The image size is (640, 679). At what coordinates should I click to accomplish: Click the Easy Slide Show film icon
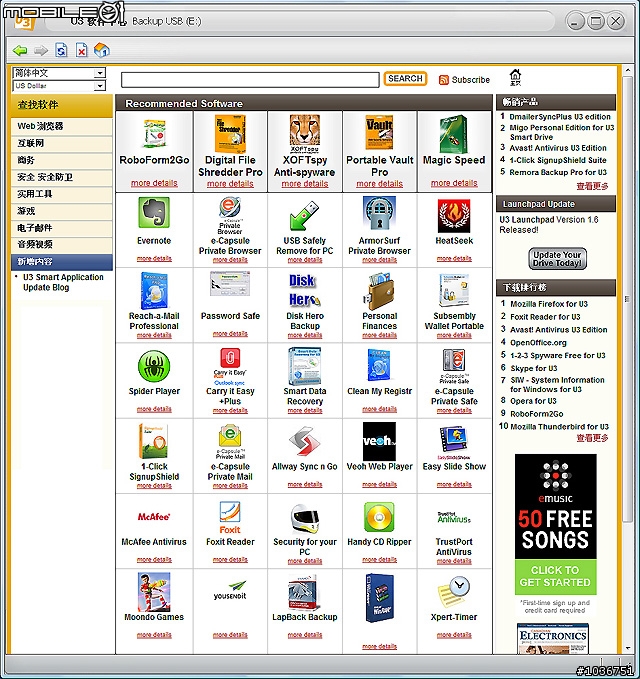(454, 441)
